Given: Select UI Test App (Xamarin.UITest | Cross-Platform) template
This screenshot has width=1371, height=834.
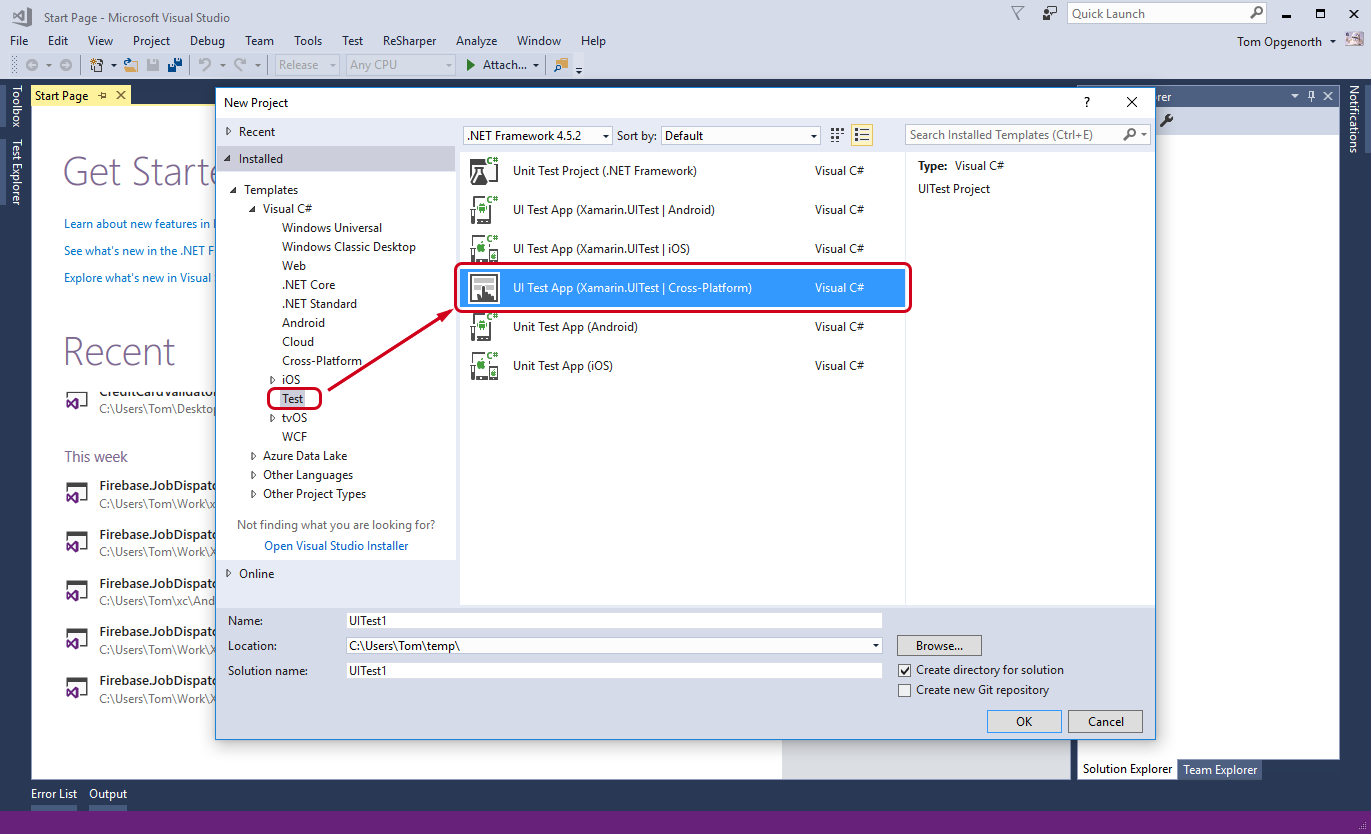Looking at the screenshot, I should click(x=683, y=288).
